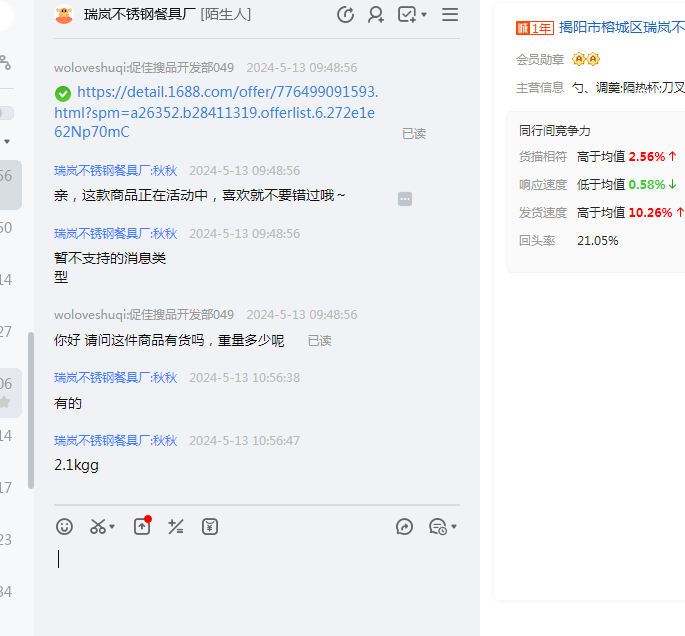Click sender name 瑞岚不锈钢餐具厂:秋秋 above 2.1kgg

pos(115,440)
